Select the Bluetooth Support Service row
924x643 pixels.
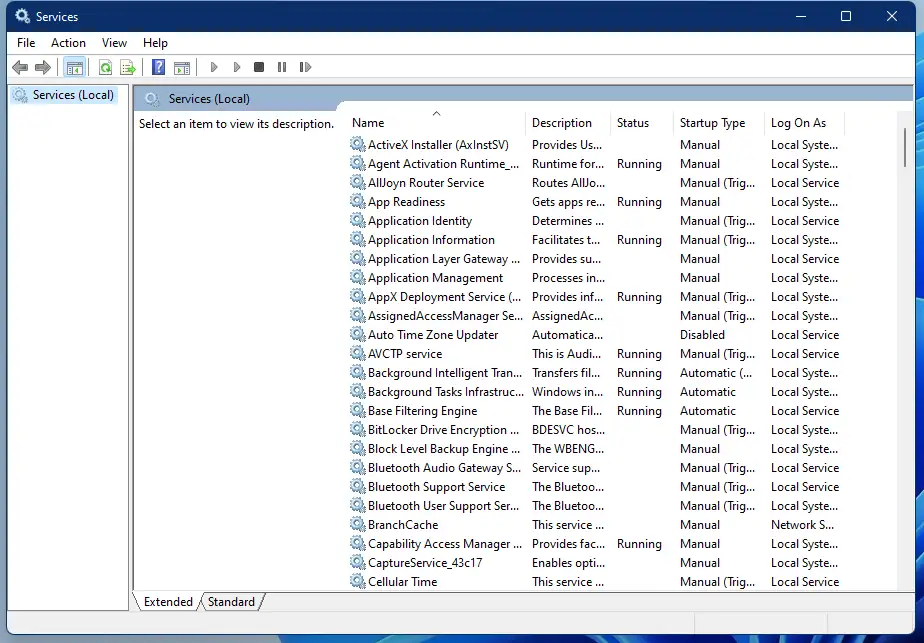(436, 487)
